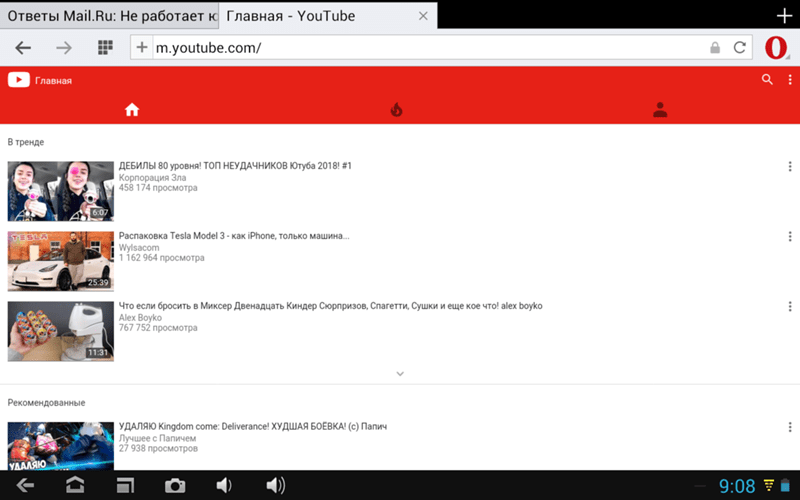
Task: Open channel Корпорация Зла
Action: 153,178
